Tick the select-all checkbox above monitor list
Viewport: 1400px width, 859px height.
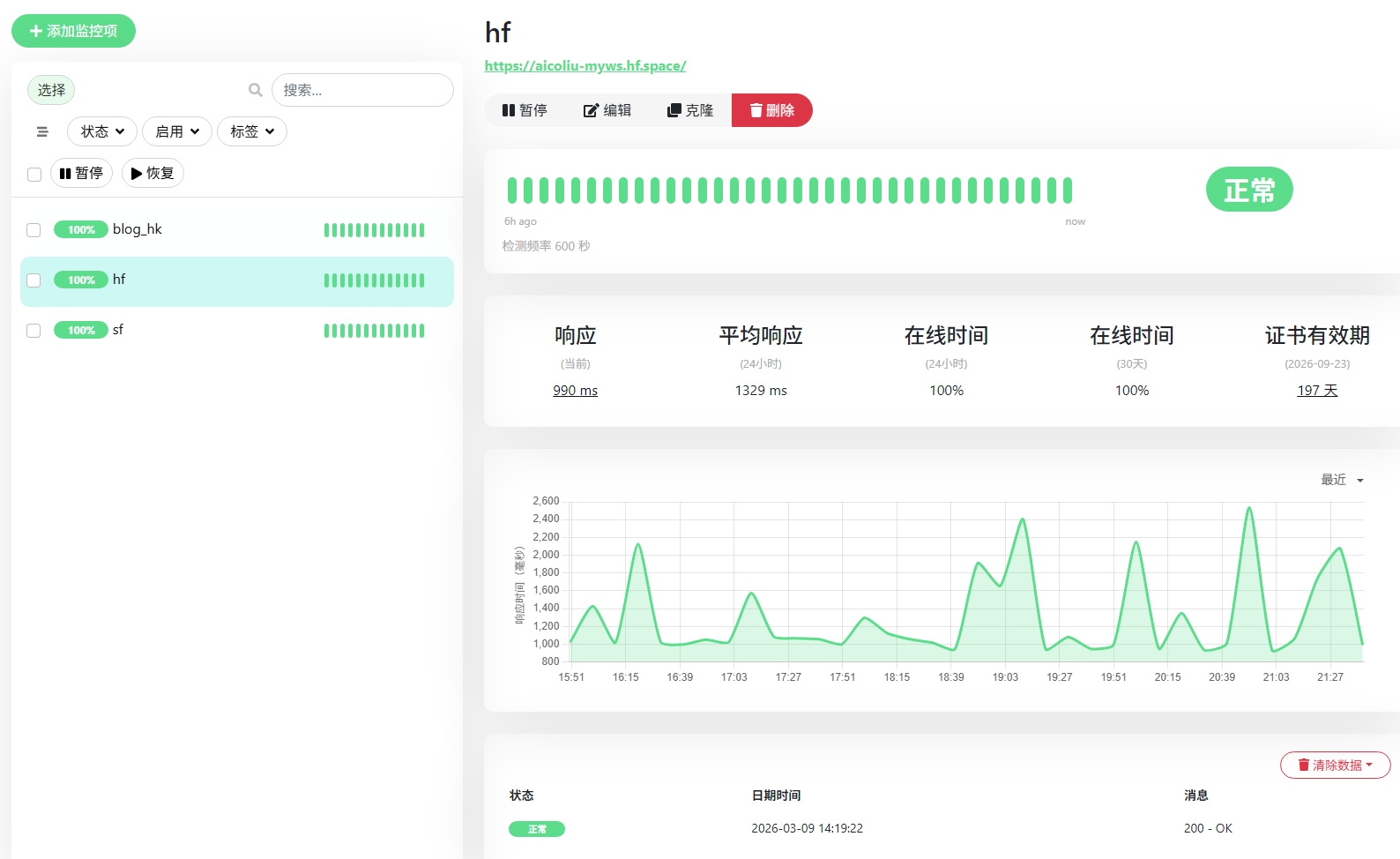[34, 174]
